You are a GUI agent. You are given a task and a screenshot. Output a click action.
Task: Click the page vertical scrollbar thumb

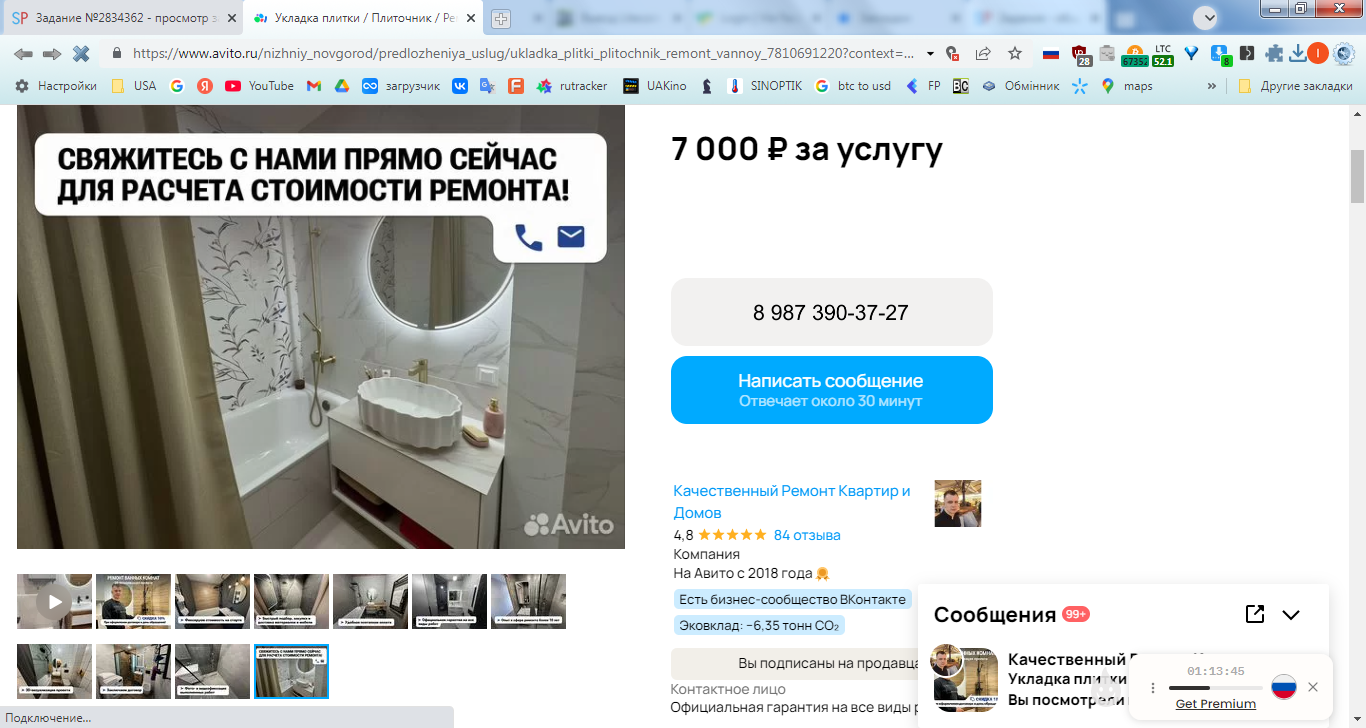tap(1357, 177)
